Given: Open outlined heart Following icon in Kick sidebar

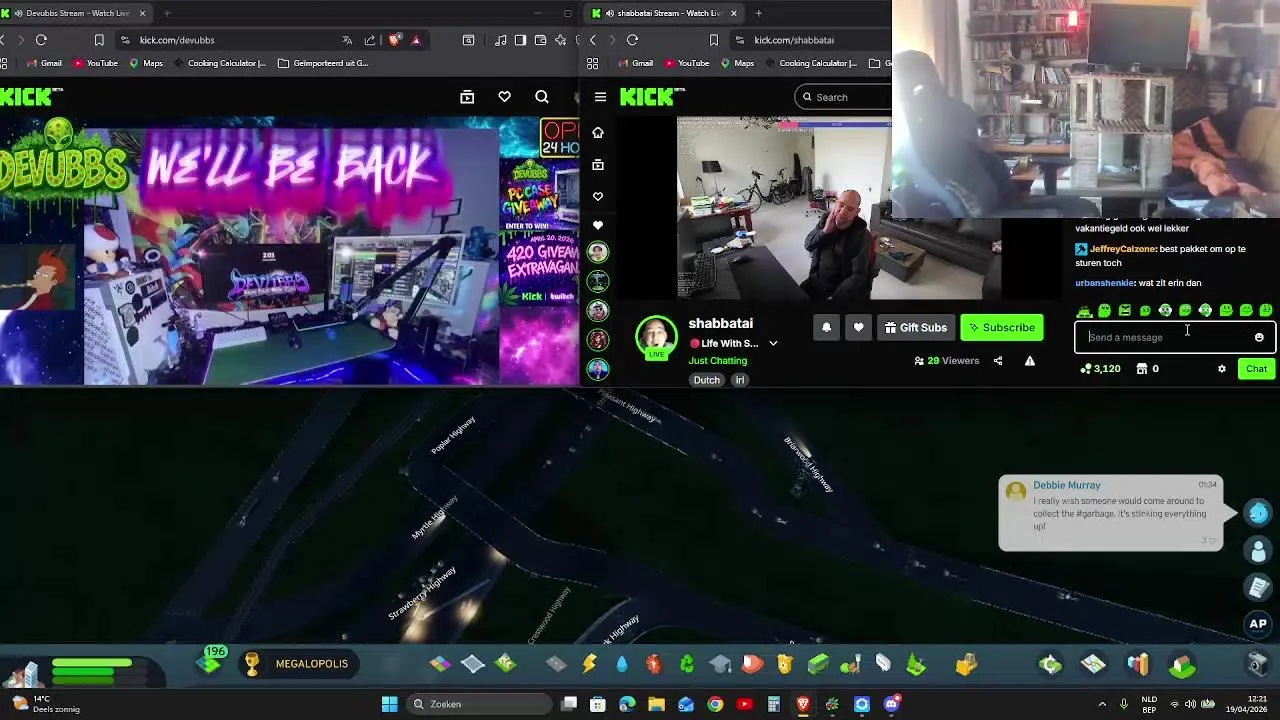Looking at the screenshot, I should point(598,196).
